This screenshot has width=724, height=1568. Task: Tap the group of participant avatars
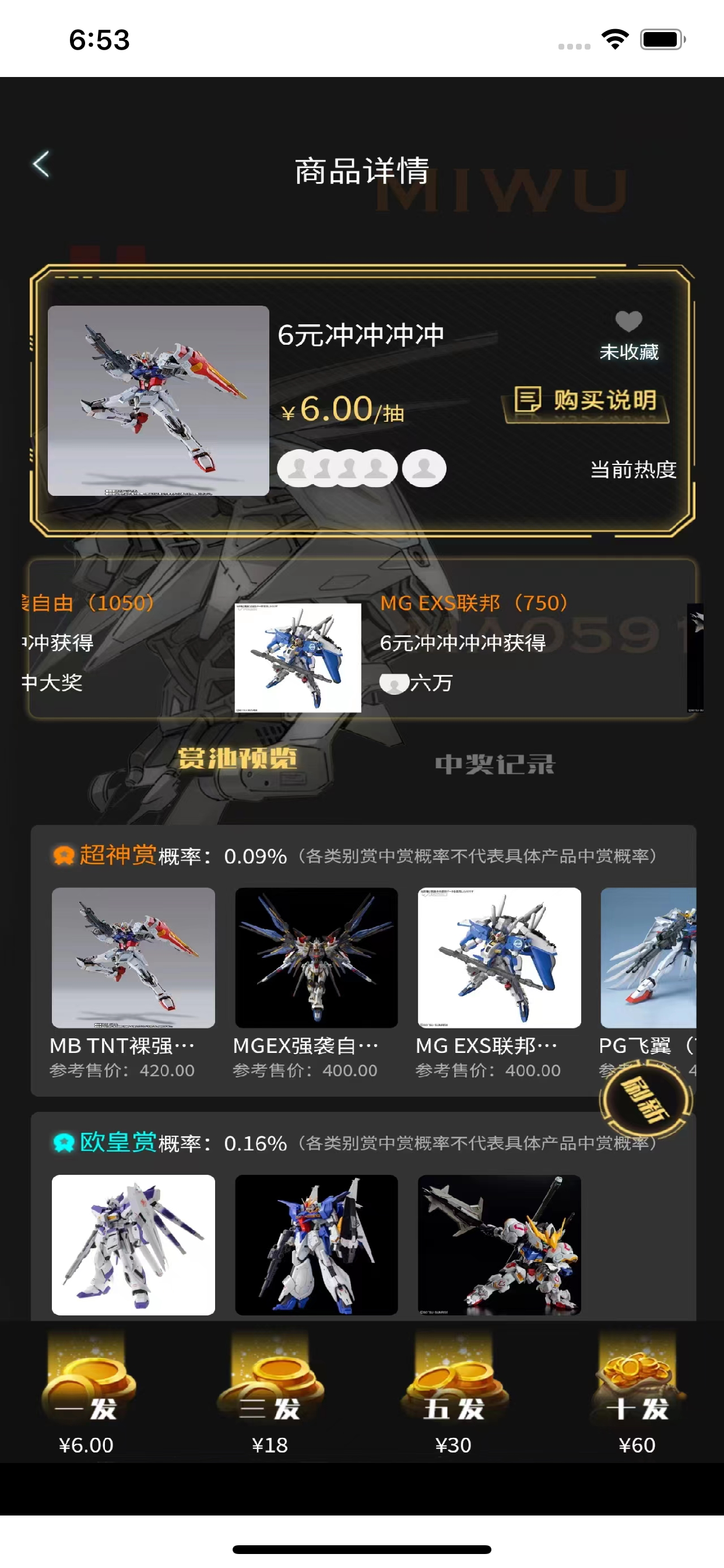(361, 468)
